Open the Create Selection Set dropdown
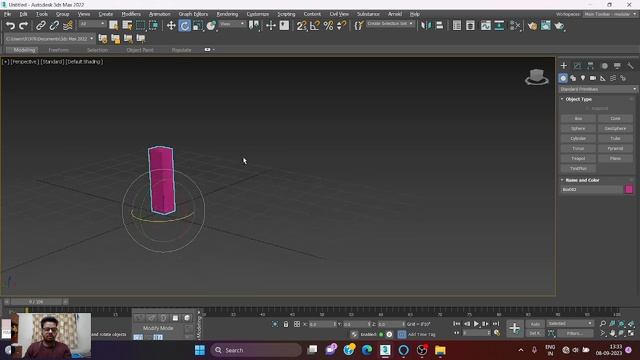640x360 pixels. (x=390, y=24)
